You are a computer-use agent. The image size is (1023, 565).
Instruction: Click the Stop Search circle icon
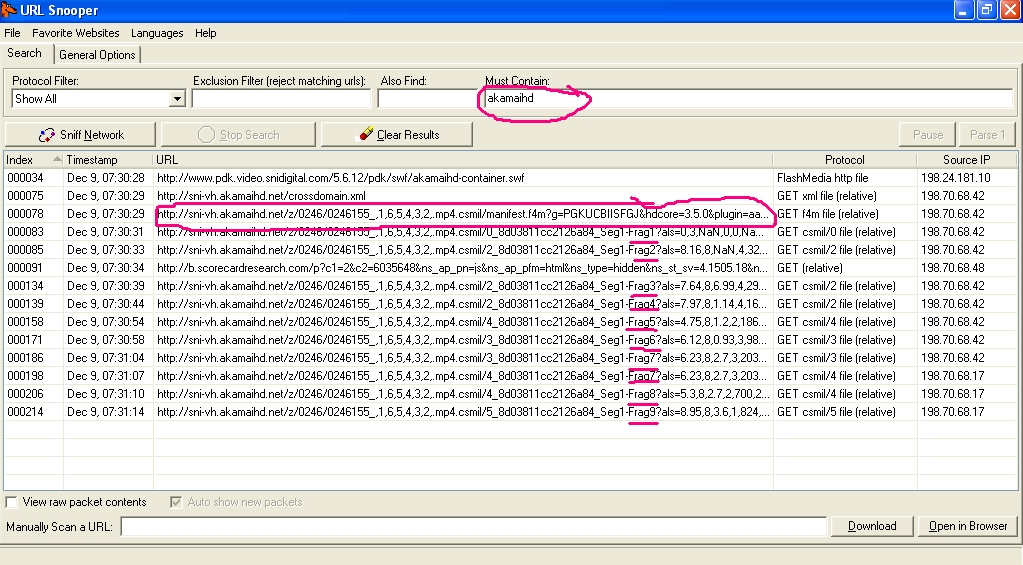[206, 134]
